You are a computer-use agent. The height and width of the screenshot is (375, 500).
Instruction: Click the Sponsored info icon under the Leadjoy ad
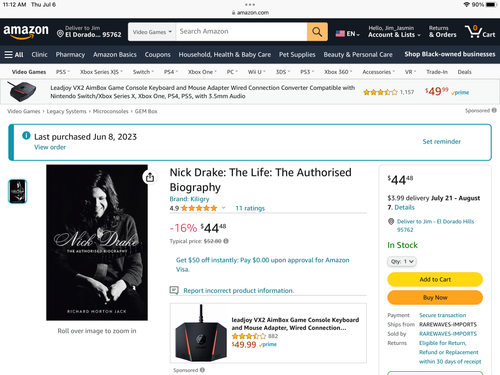[202, 370]
